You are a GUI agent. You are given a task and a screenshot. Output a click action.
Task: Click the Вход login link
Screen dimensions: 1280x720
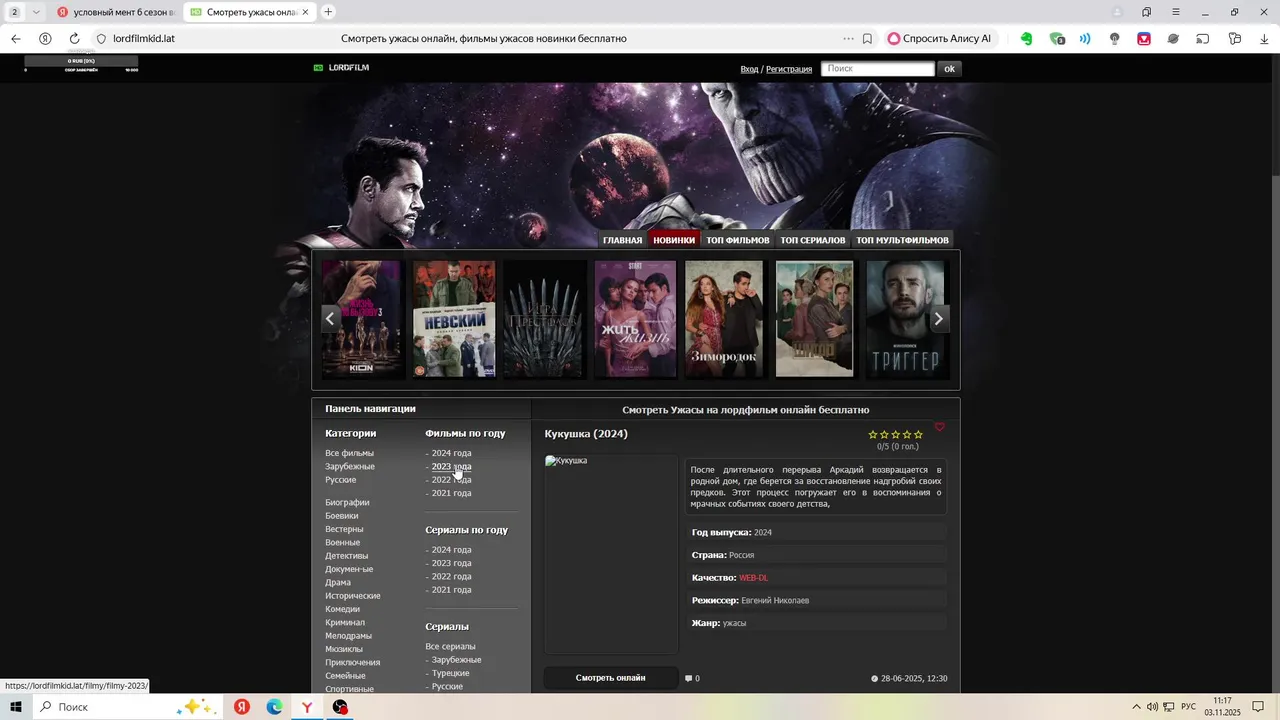(x=749, y=69)
